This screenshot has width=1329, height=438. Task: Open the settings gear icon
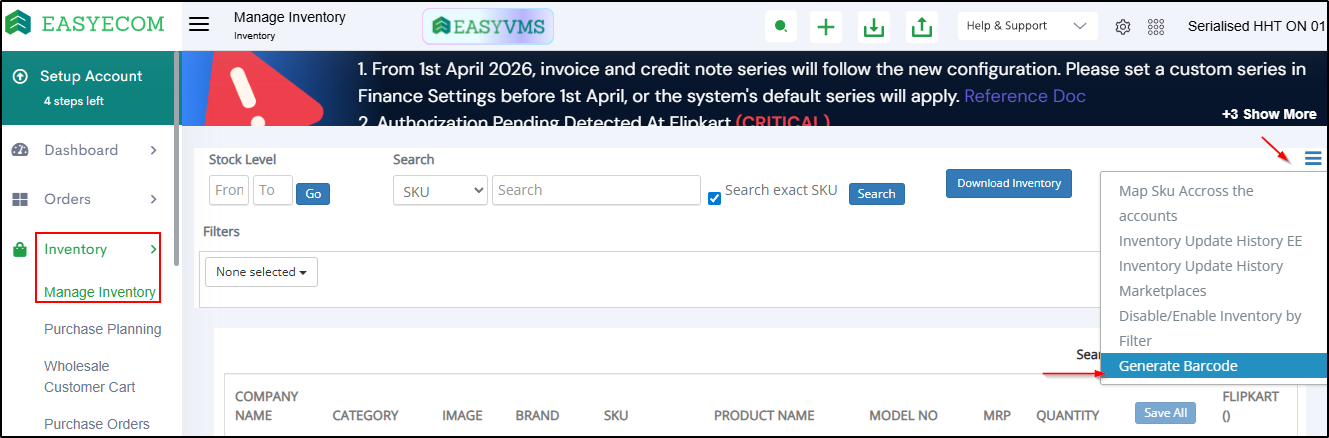tap(1123, 27)
